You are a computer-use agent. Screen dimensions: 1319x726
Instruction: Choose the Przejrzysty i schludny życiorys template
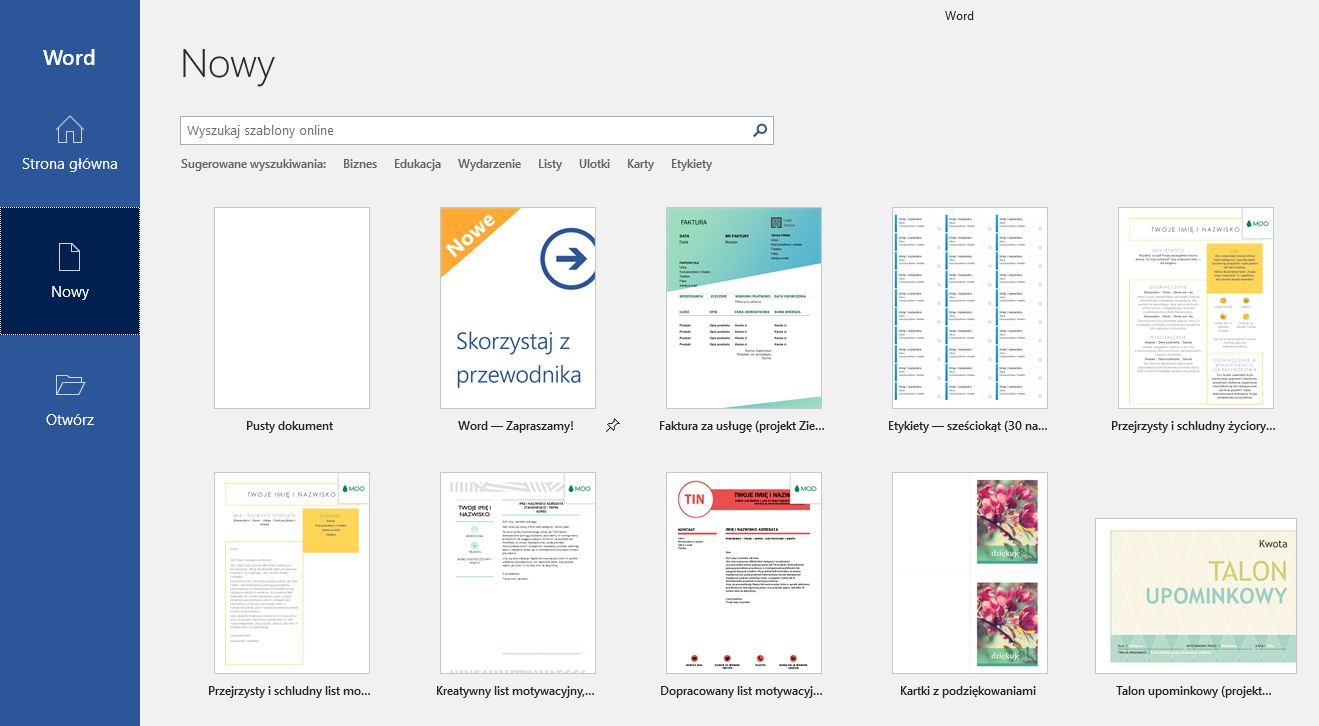pyautogui.click(x=1195, y=307)
